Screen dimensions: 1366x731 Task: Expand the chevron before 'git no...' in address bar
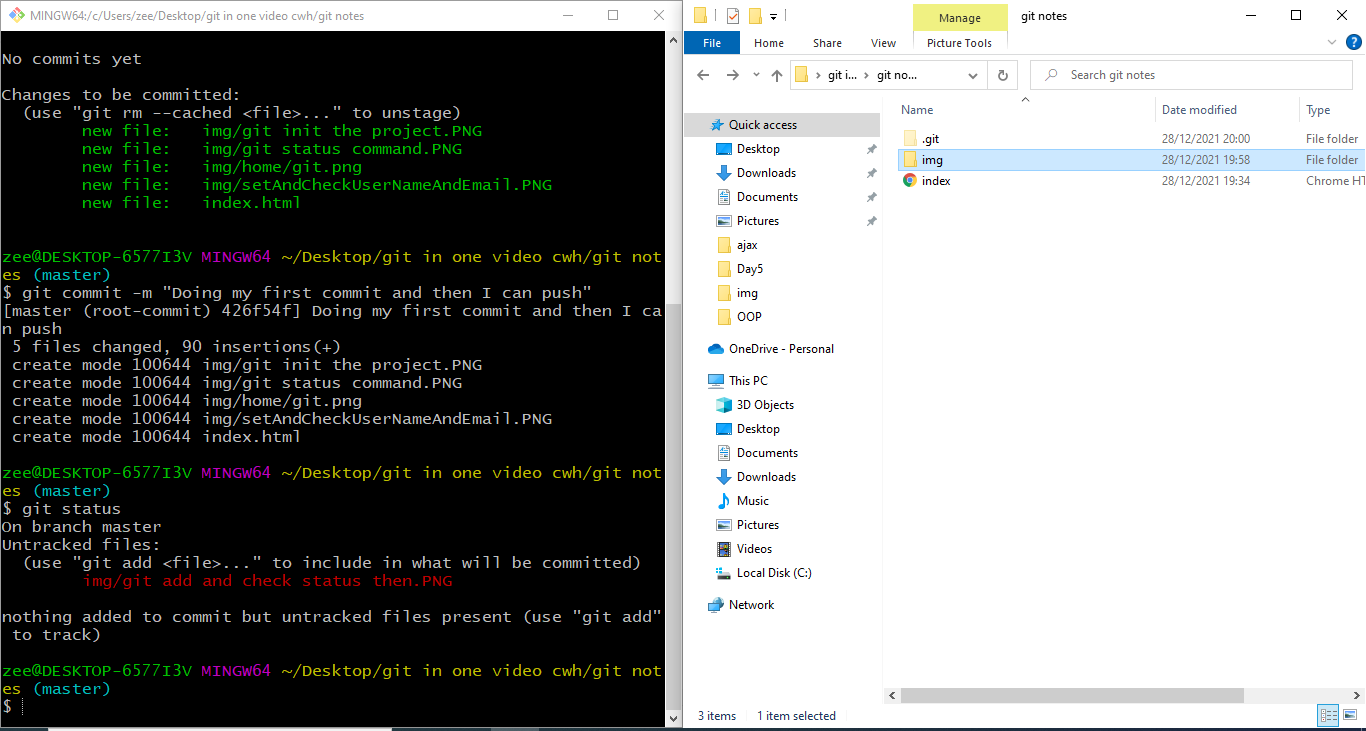click(x=867, y=75)
